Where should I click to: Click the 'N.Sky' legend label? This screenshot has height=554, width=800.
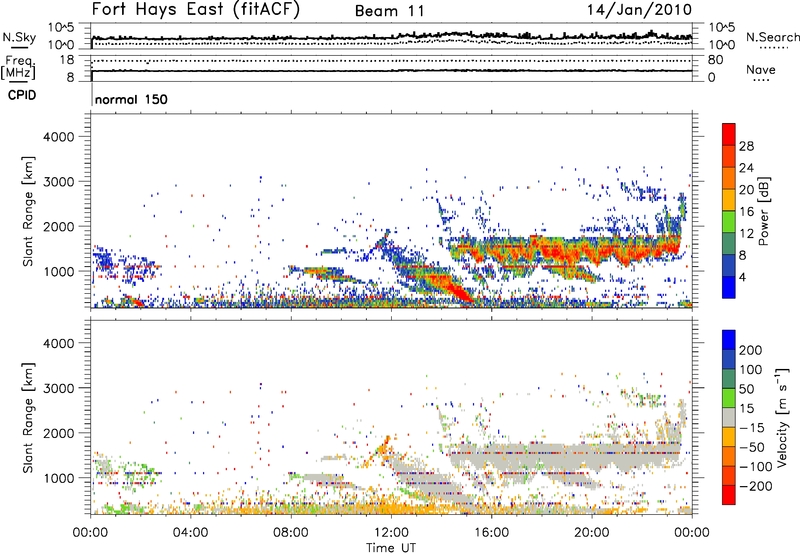19,37
